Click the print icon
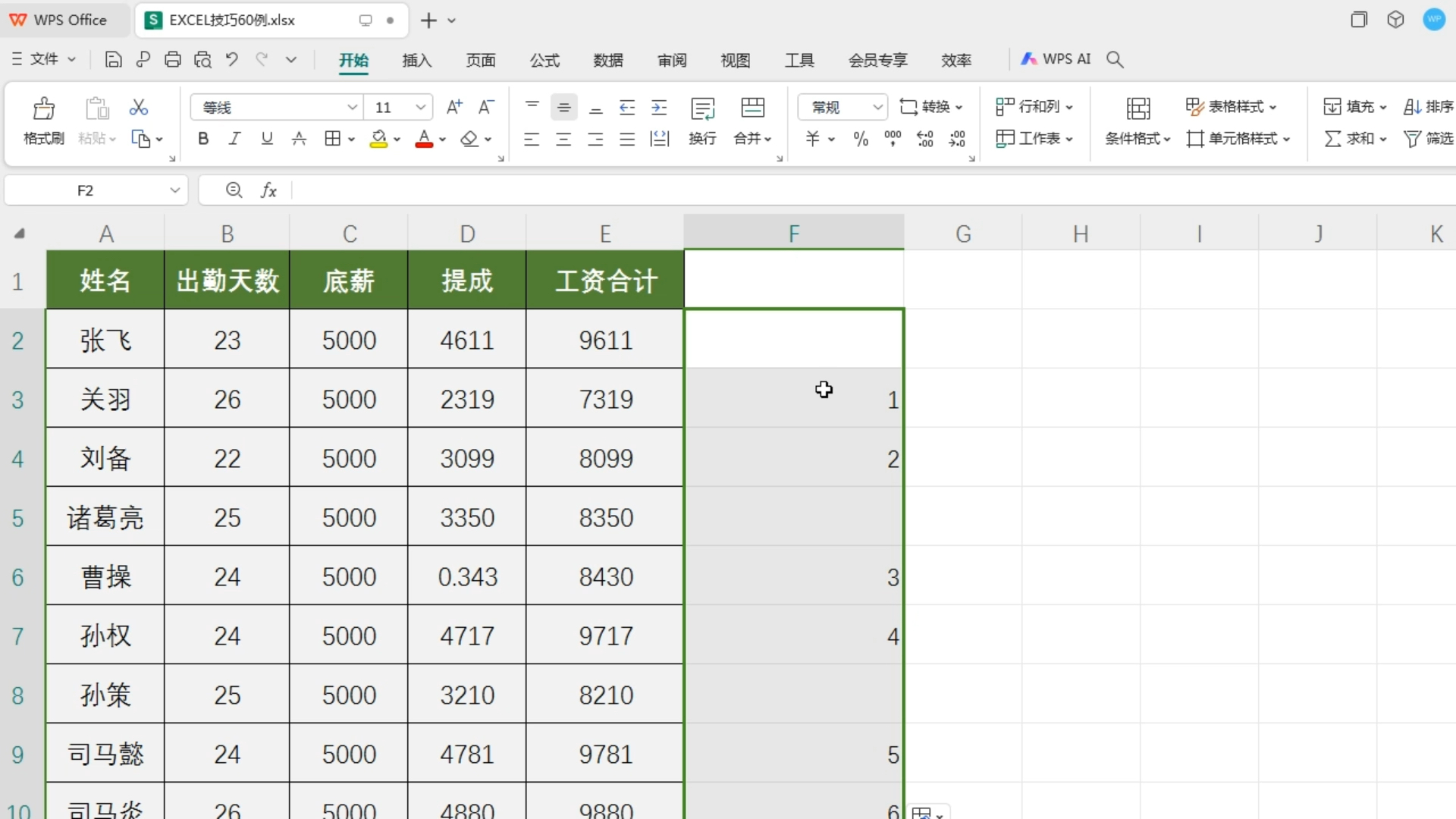 [x=173, y=59]
